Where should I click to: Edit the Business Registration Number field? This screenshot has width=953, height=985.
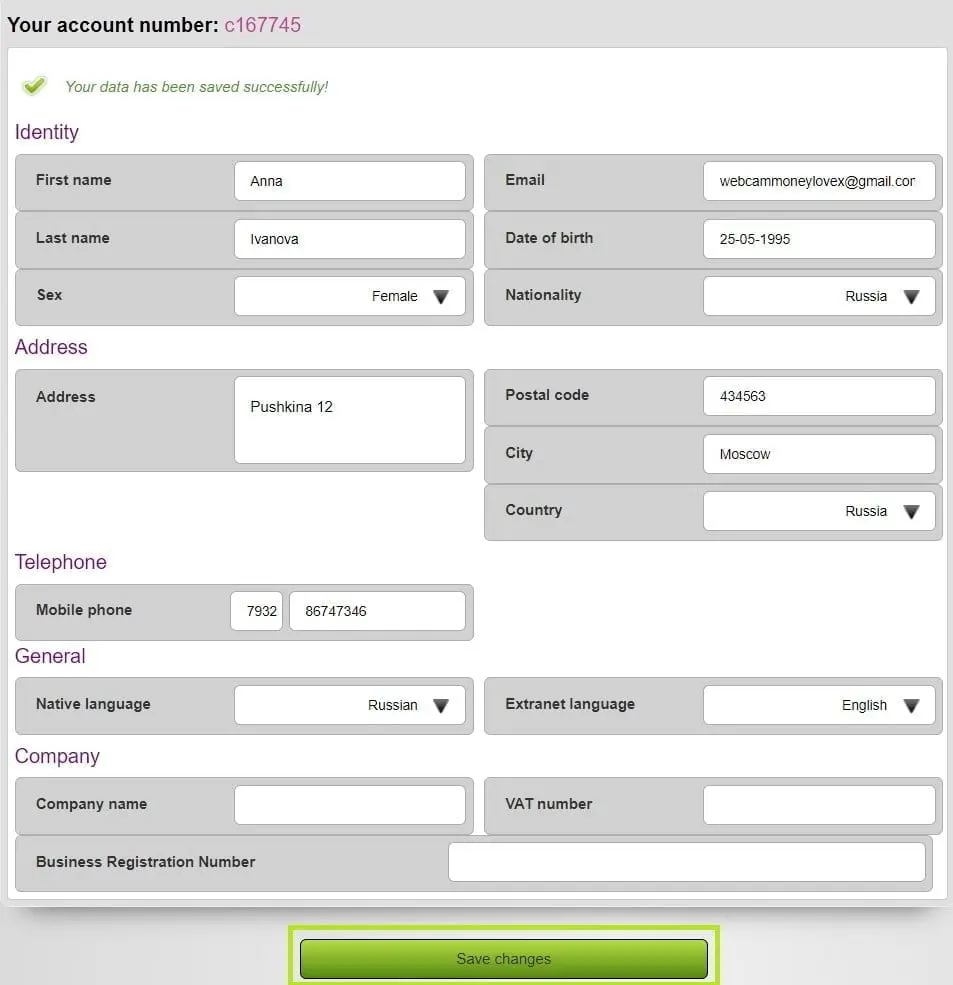687,862
